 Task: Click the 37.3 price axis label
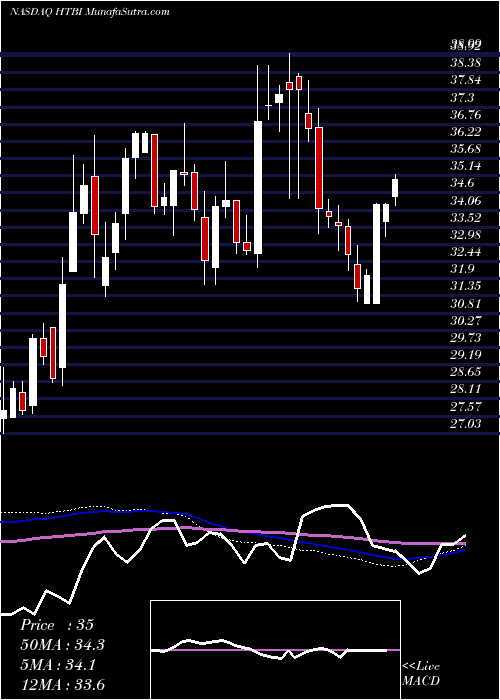(463, 97)
